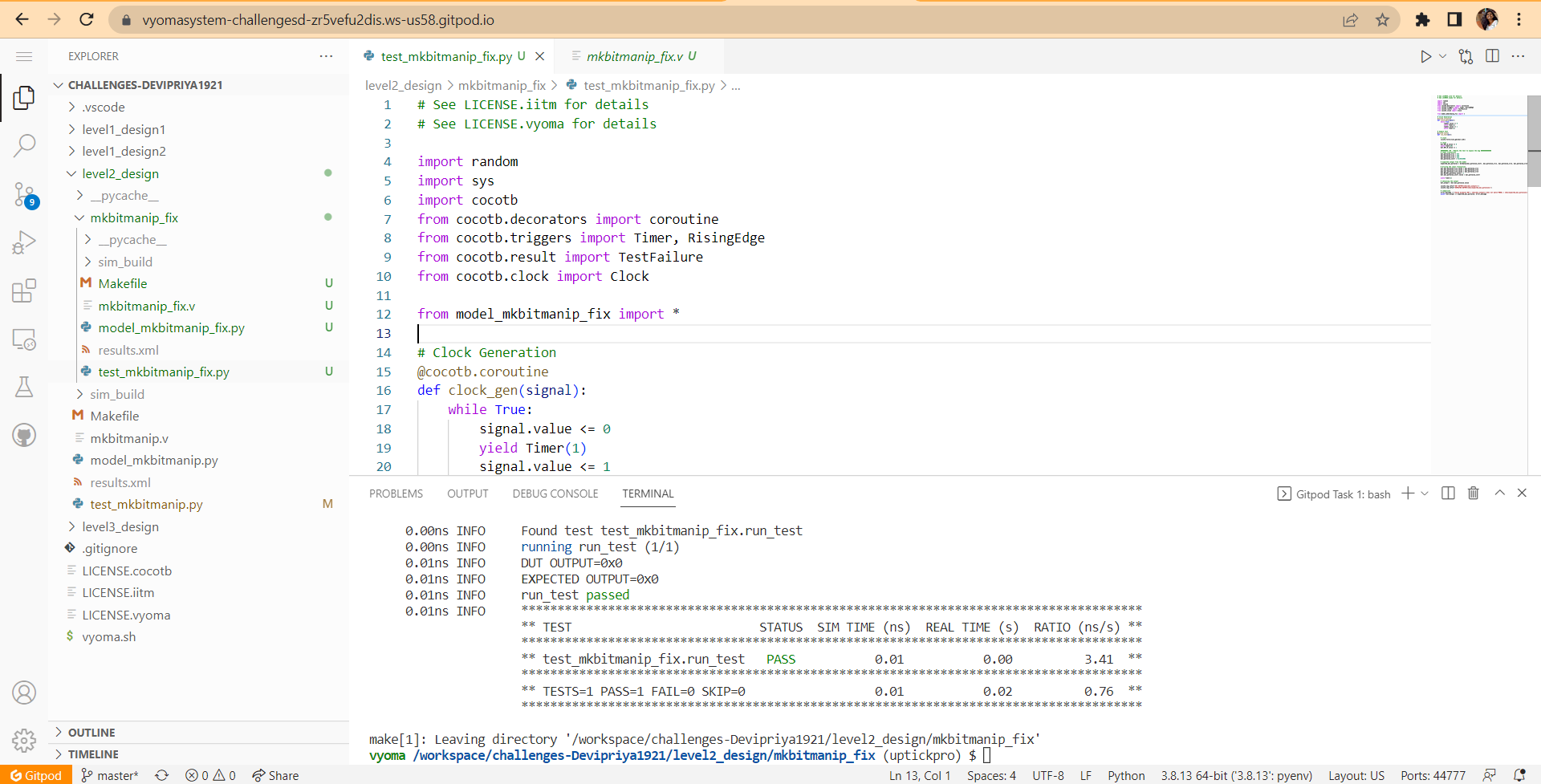Open the run button dropdown chevron
The width and height of the screenshot is (1541, 784).
(1443, 56)
